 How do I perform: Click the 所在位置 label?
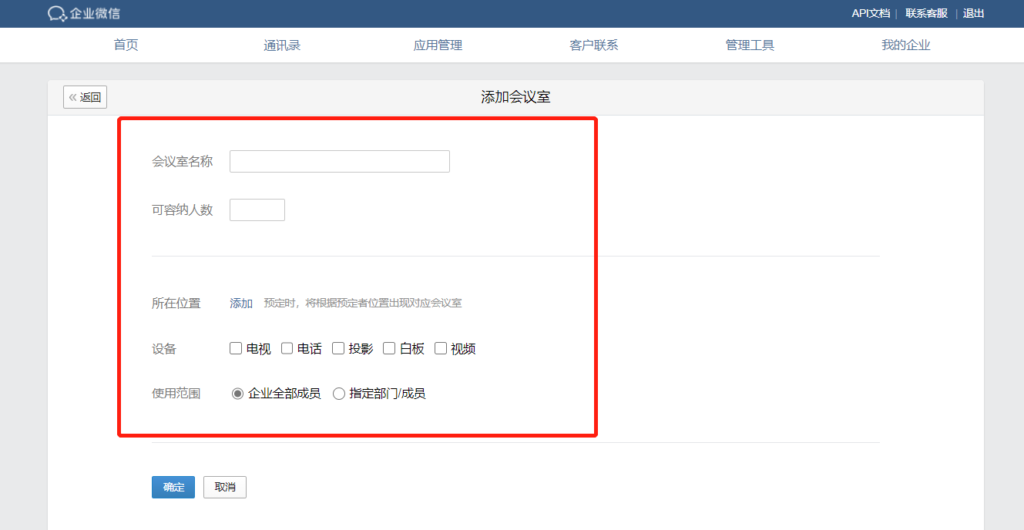[176, 303]
